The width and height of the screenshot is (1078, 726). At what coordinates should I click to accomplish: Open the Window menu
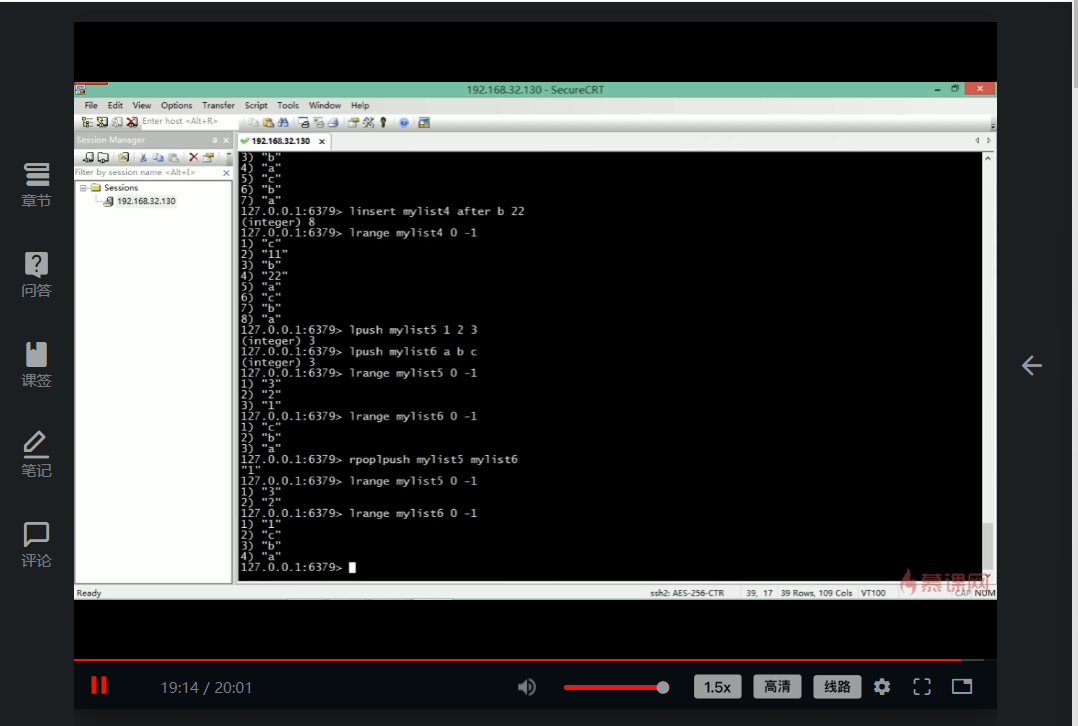[324, 105]
